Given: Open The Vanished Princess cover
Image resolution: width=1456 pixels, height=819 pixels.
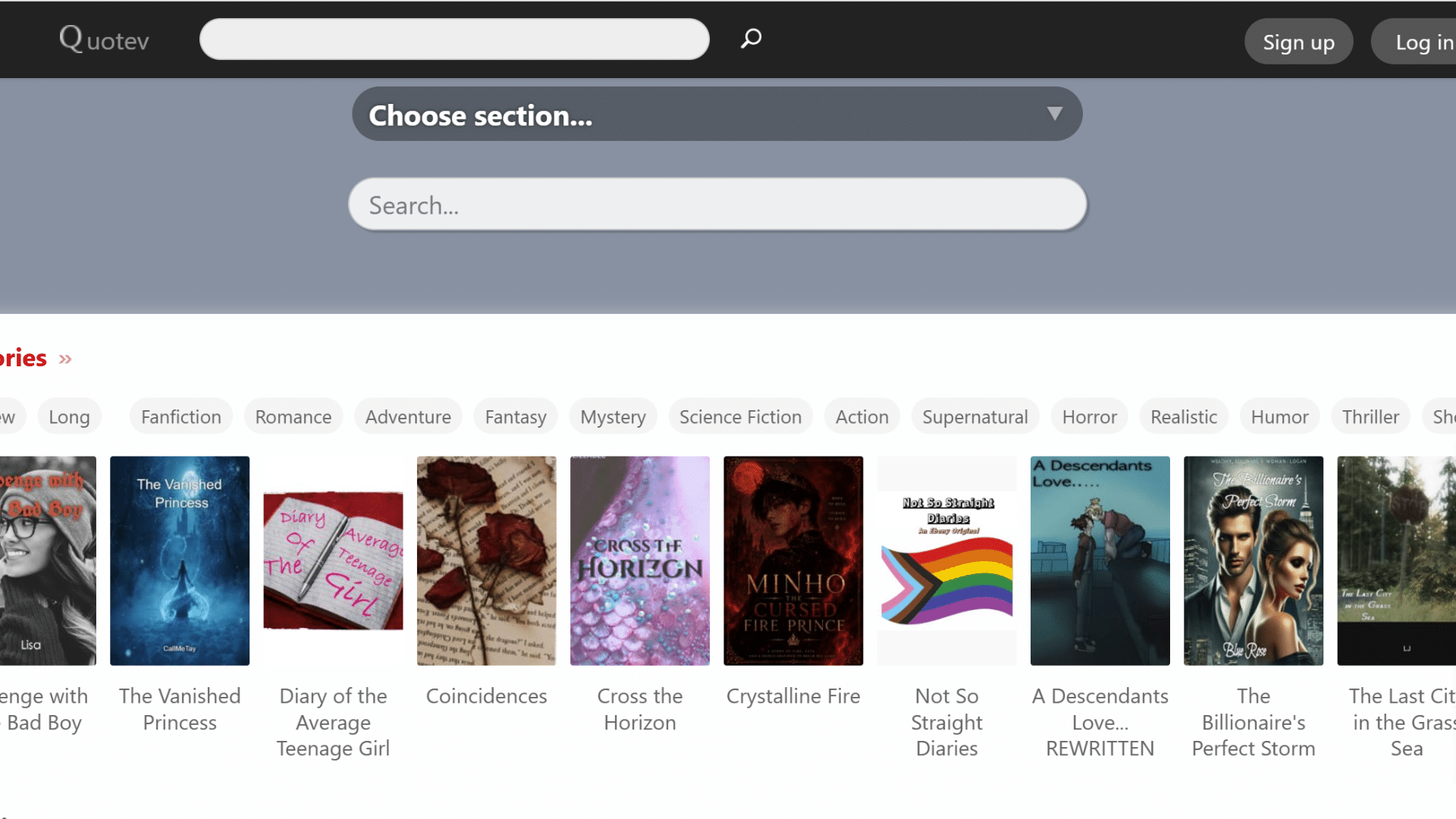Looking at the screenshot, I should click(180, 560).
